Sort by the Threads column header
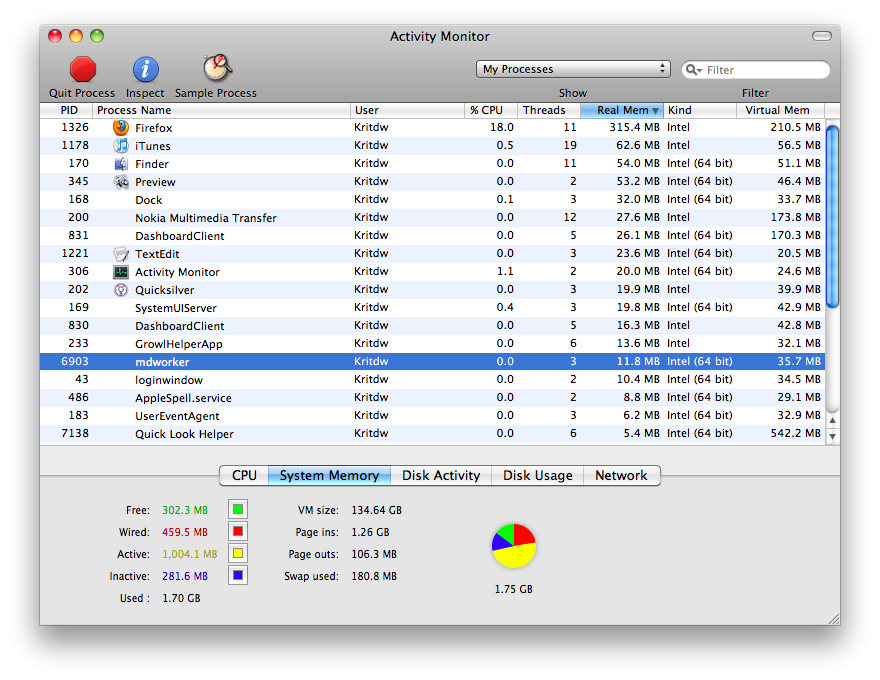This screenshot has width=880, height=680. coord(549,111)
